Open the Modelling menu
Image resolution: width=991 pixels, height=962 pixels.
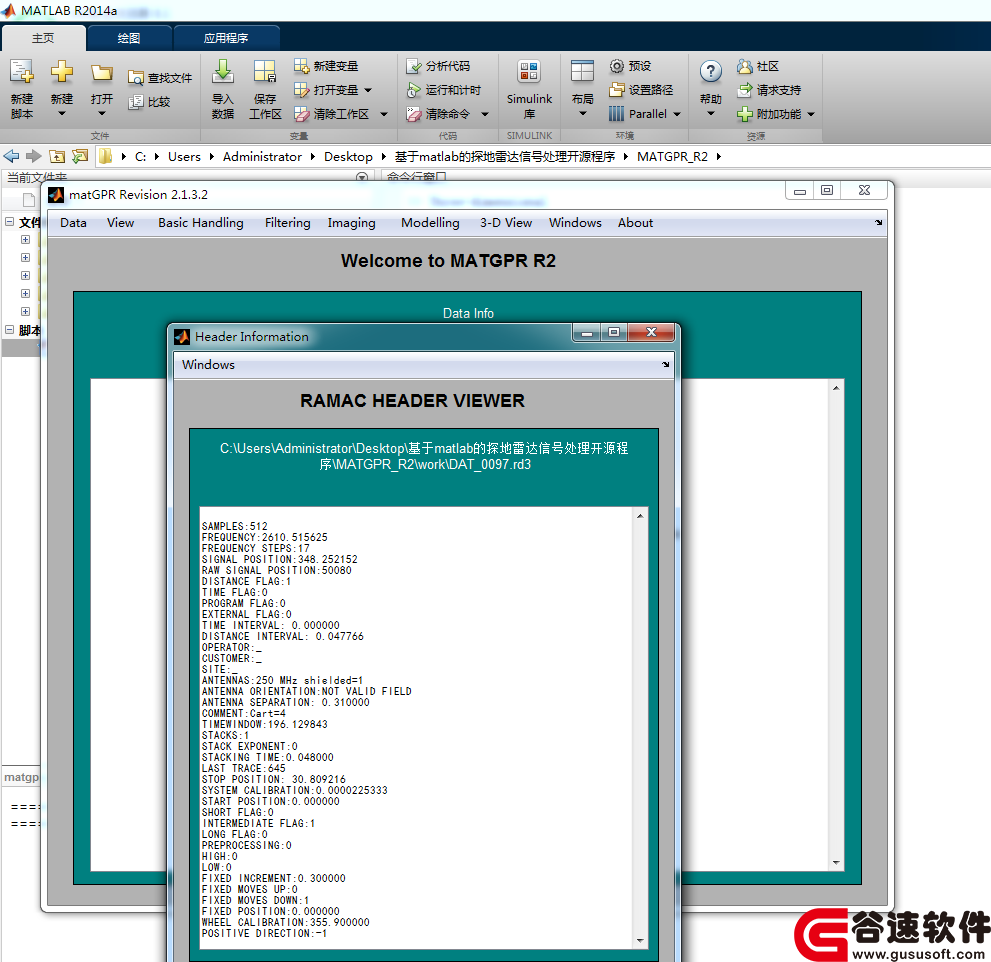430,222
